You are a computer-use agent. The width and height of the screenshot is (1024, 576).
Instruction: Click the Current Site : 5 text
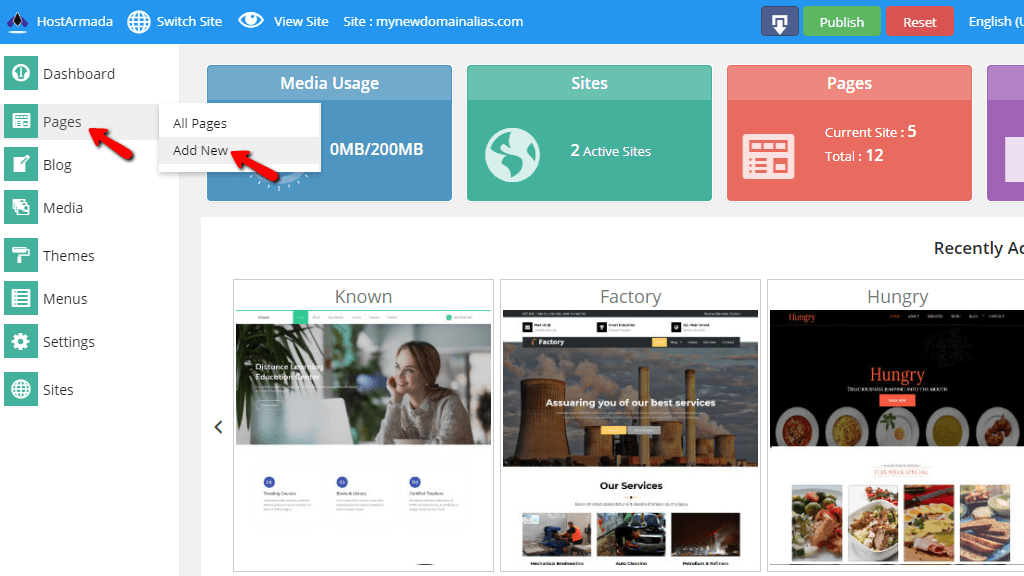871,132
